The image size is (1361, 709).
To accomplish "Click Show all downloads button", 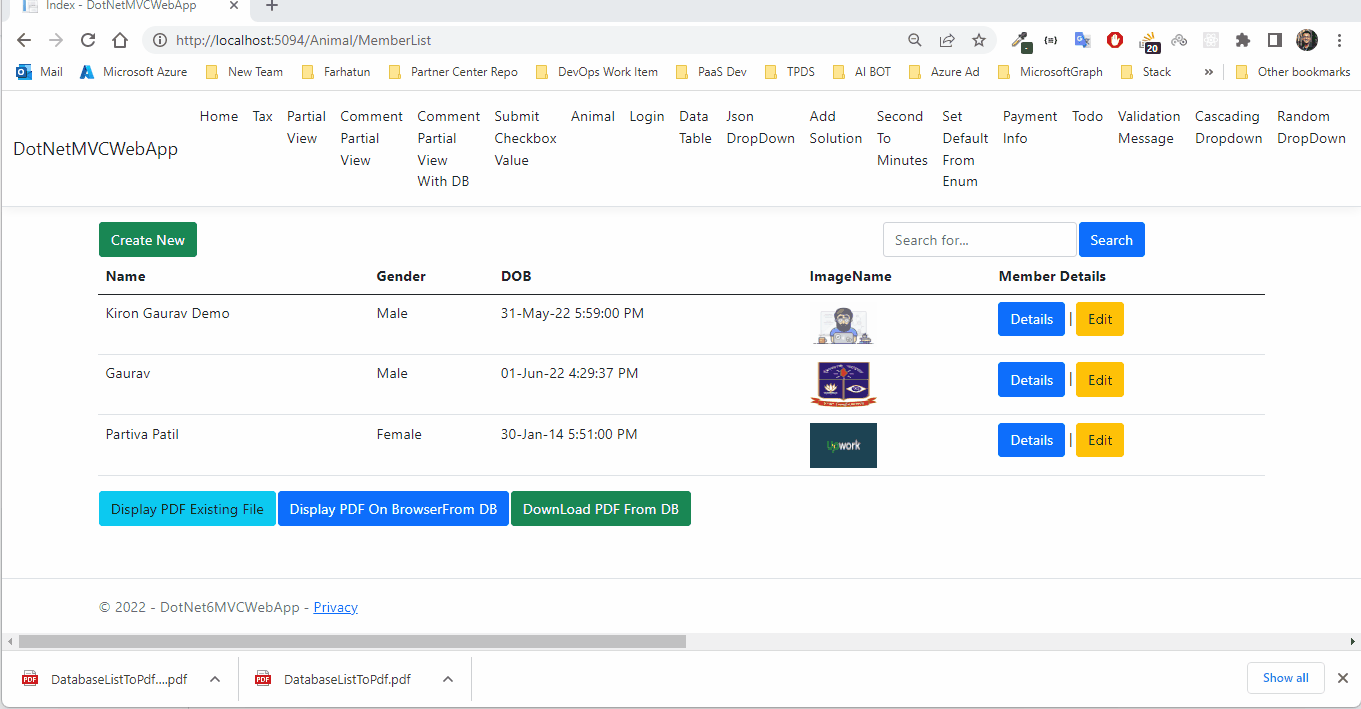I will [x=1285, y=678].
